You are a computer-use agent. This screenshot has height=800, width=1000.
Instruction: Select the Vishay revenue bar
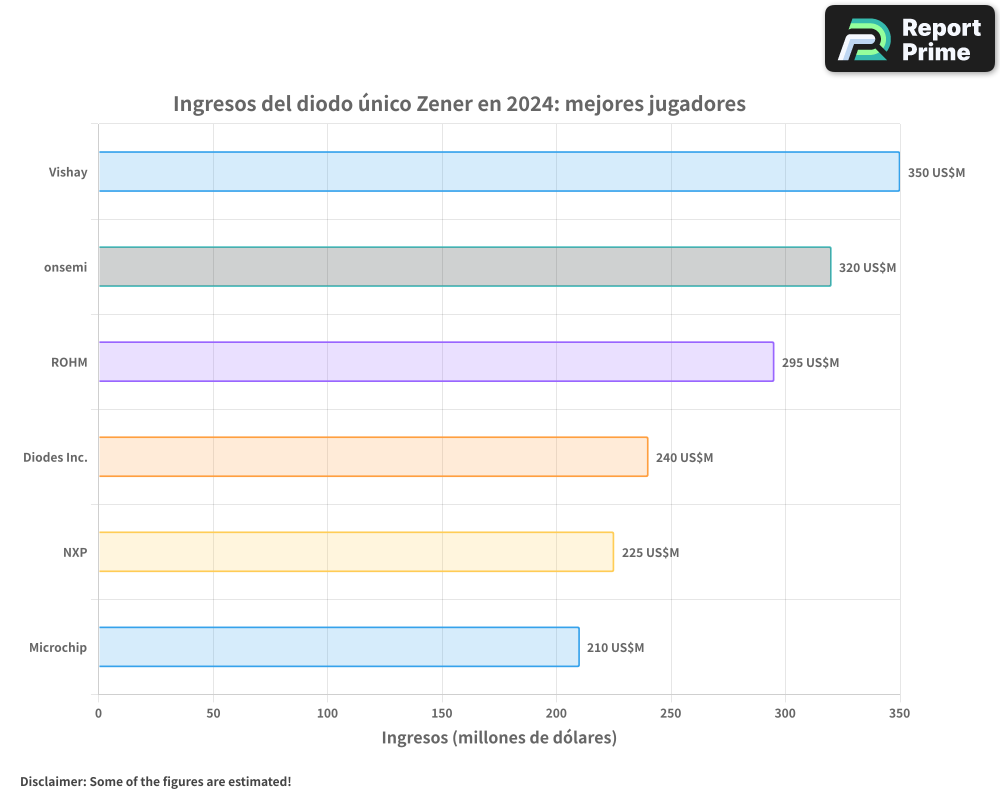497,171
